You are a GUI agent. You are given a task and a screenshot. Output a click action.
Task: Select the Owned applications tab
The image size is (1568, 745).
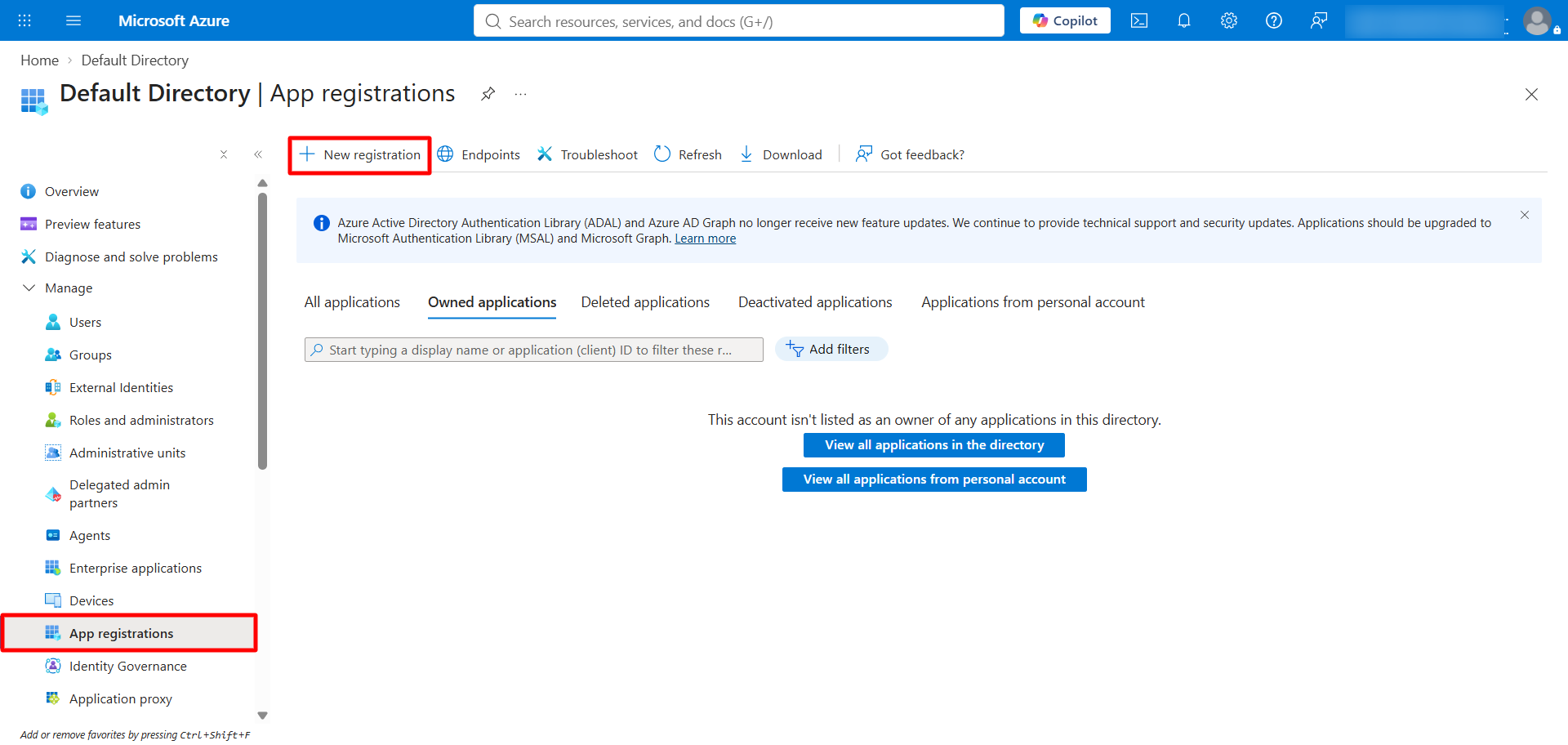click(x=492, y=302)
